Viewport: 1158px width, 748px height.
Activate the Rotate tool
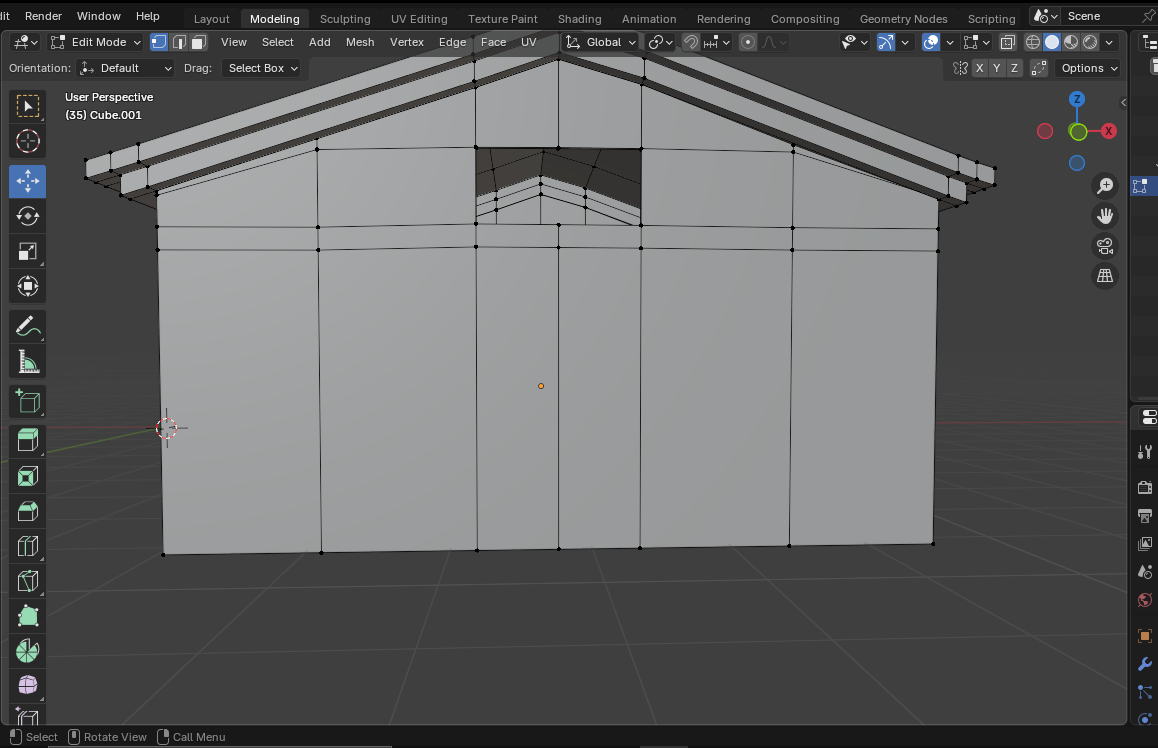[27, 216]
